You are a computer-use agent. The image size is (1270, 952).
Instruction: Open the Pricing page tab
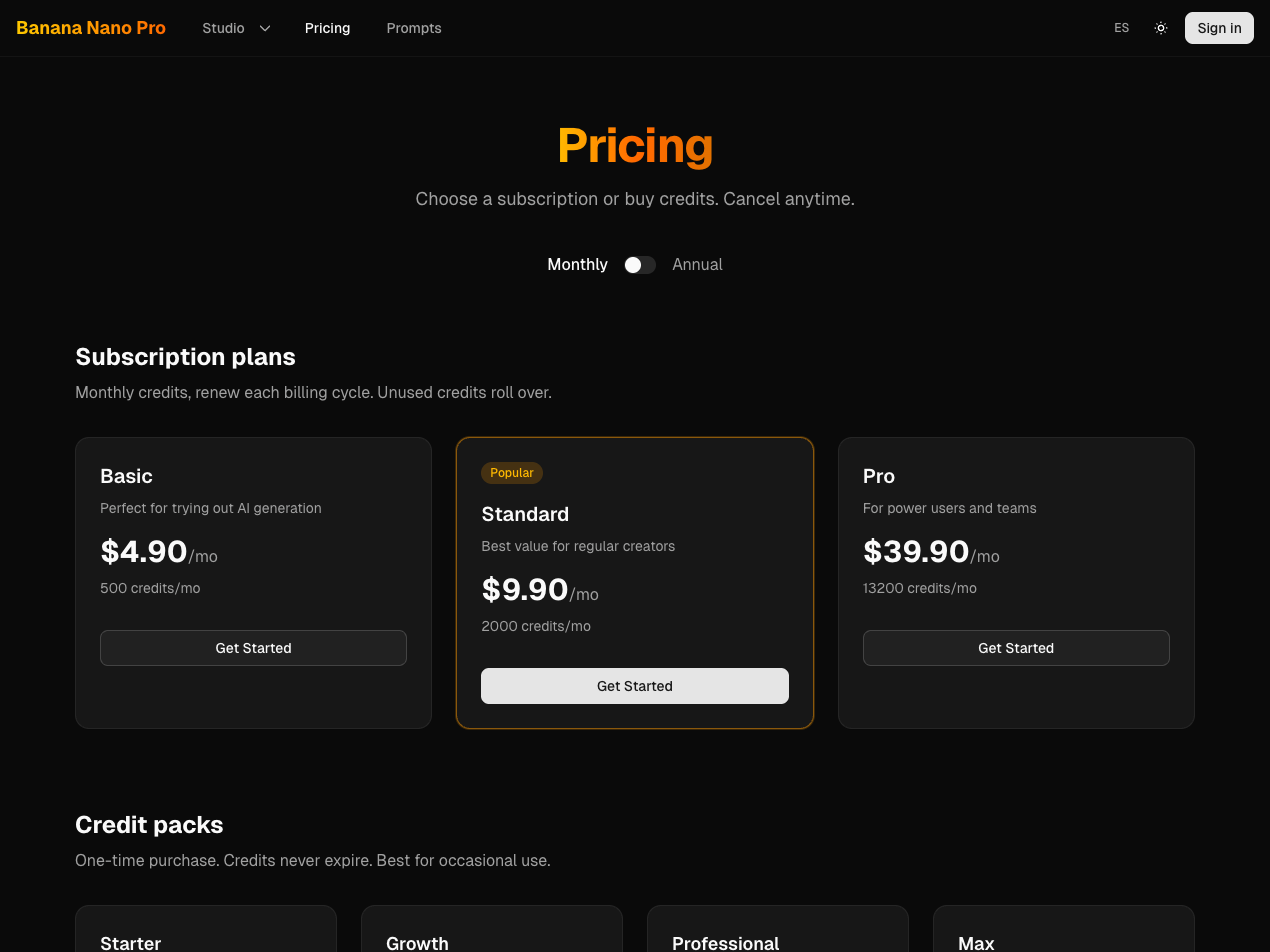pyautogui.click(x=327, y=28)
